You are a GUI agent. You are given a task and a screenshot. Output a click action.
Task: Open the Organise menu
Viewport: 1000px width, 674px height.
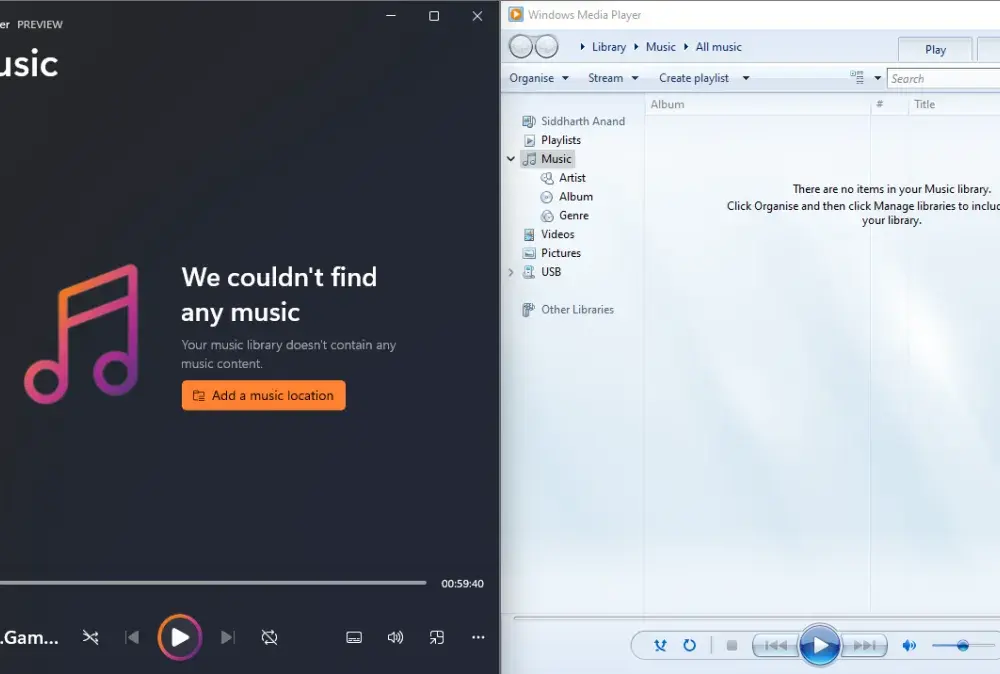pyautogui.click(x=539, y=78)
